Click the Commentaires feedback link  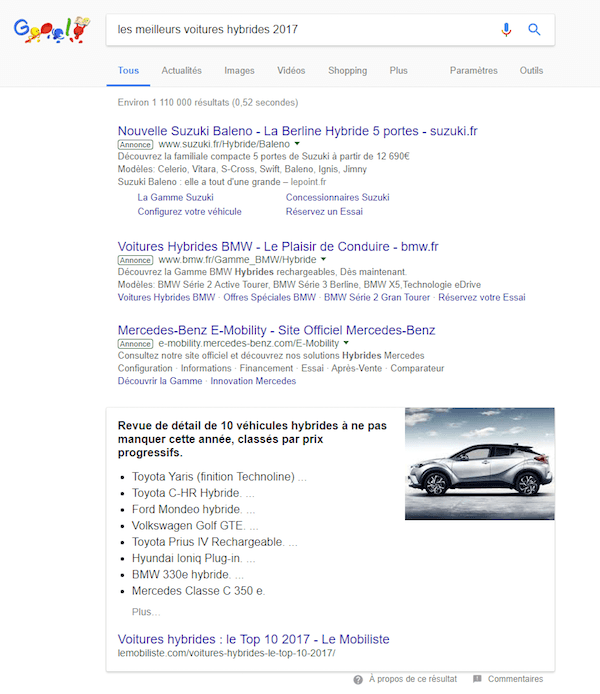515,679
